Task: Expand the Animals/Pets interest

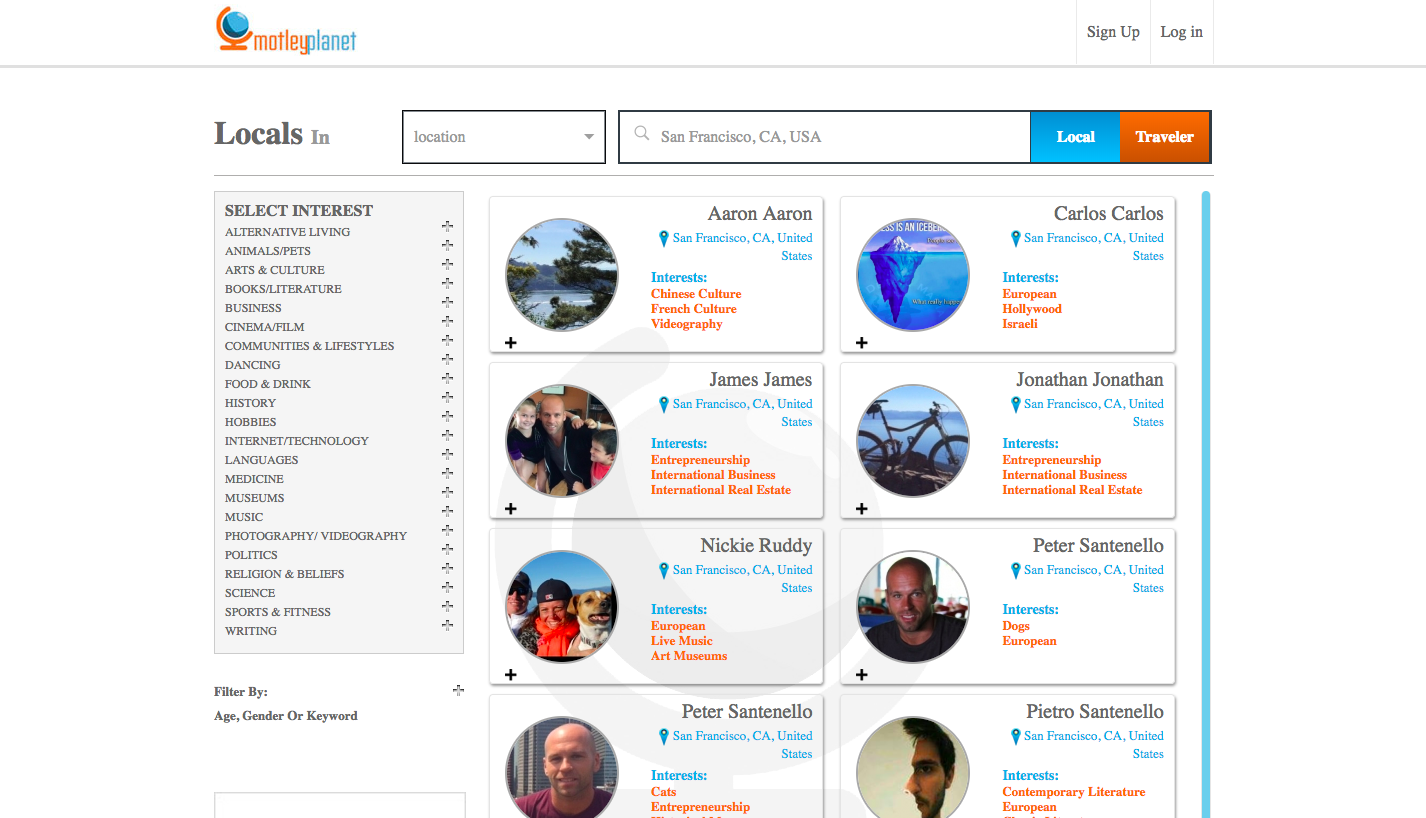Action: 447,245
